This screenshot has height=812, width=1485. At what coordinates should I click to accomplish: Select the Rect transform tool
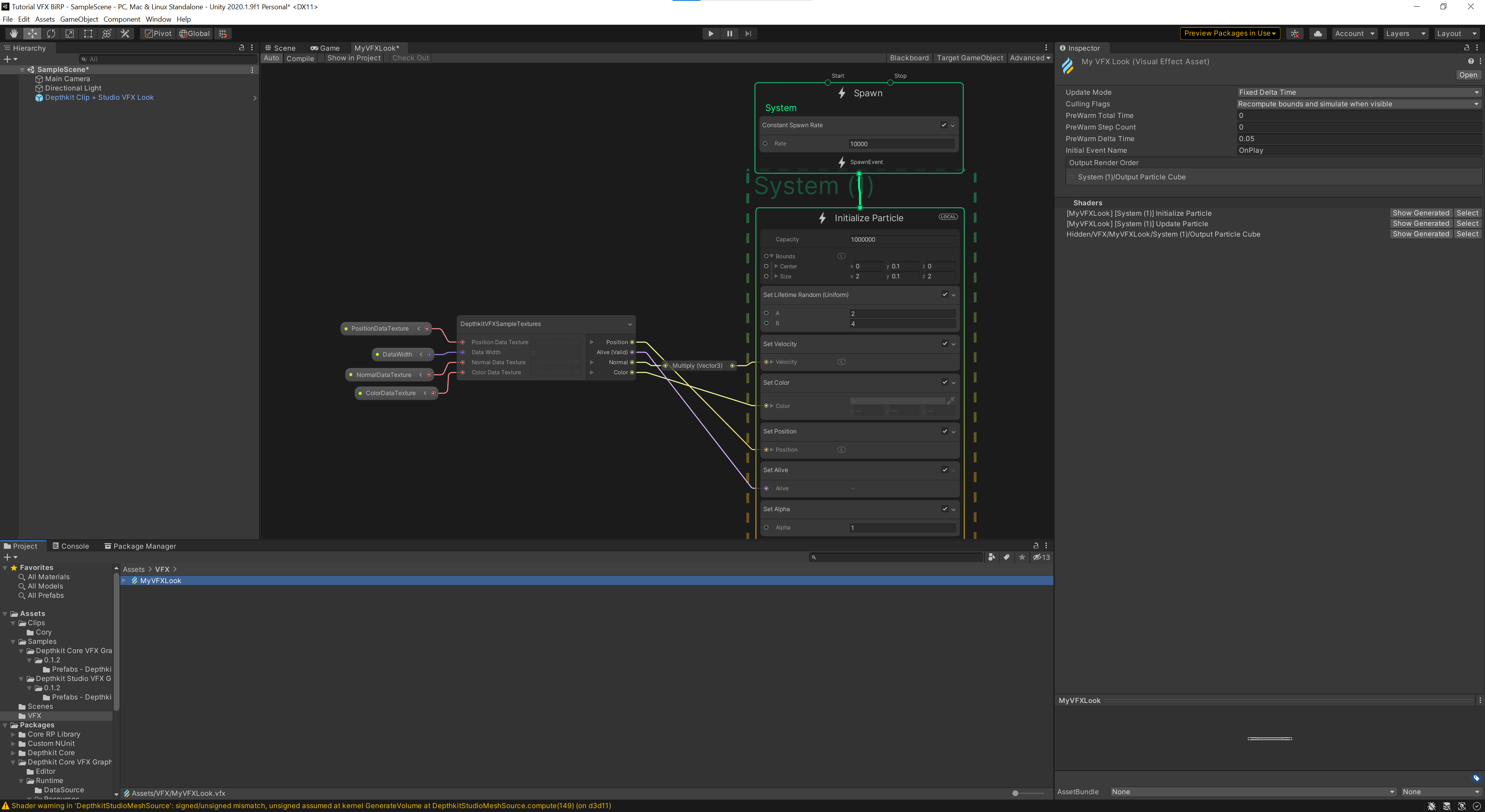88,33
